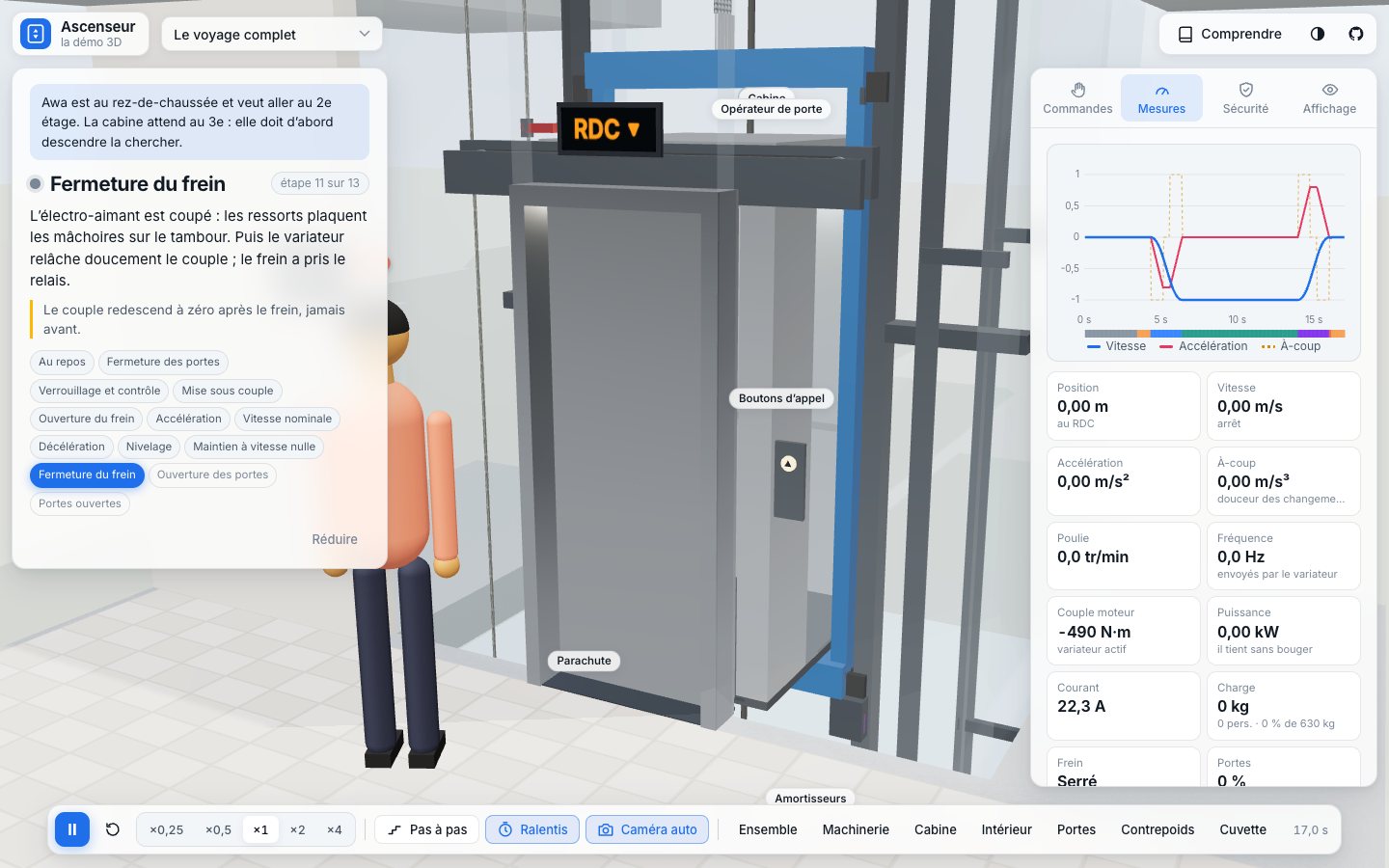Select the 'Portes ouvertes' step chip
Screen dimensions: 1389x868
pos(80,503)
